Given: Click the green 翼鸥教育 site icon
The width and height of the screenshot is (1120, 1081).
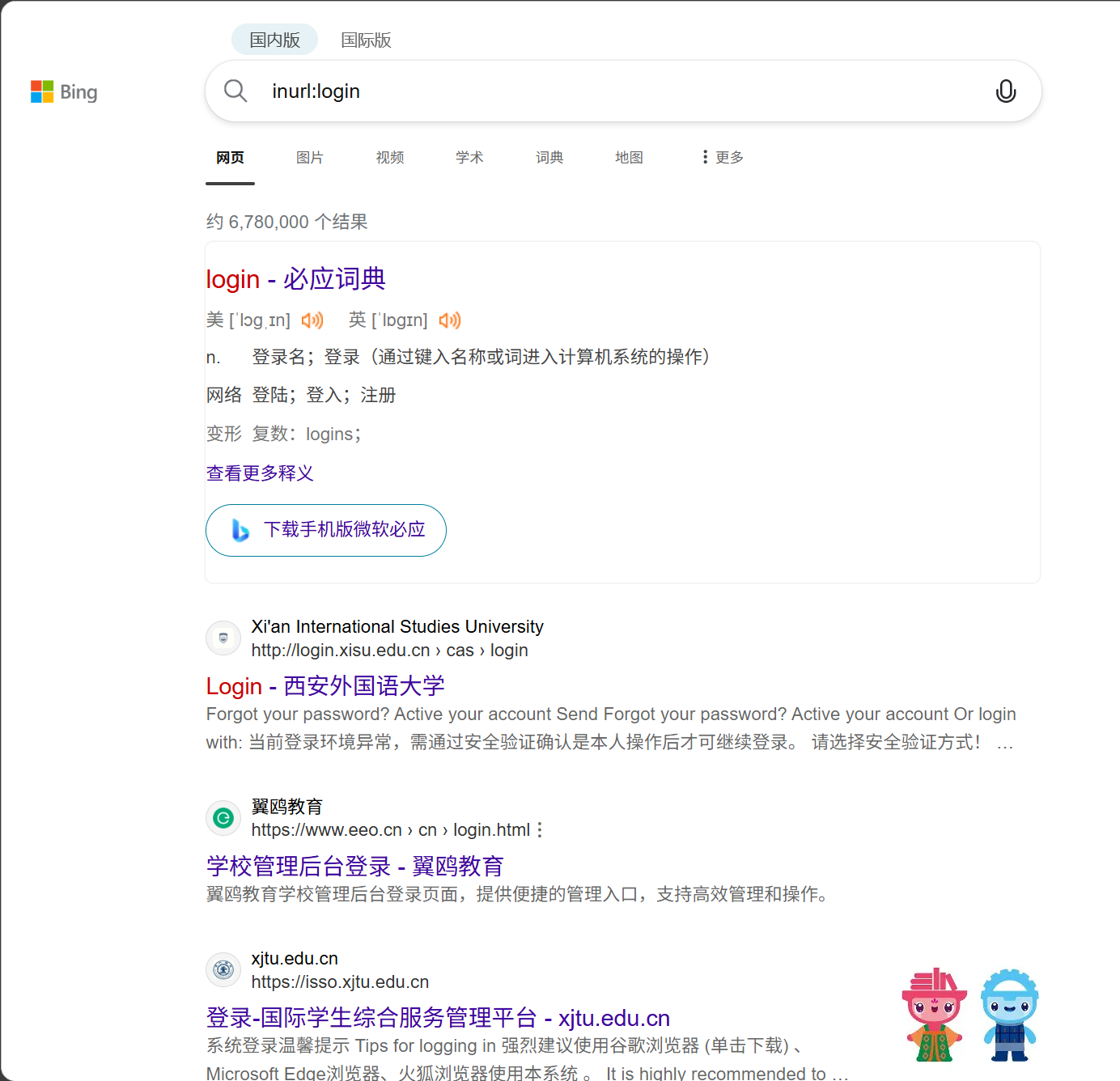Looking at the screenshot, I should pos(223,818).
